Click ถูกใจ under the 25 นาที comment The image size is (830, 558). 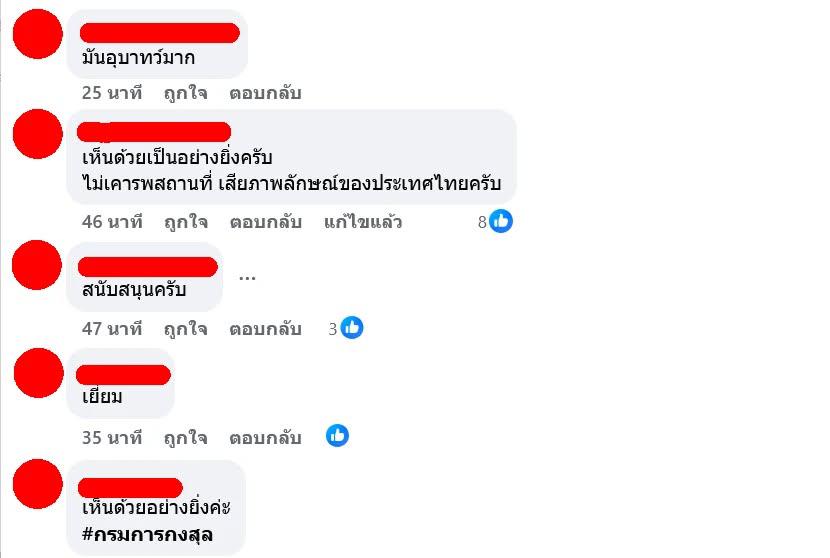click(x=185, y=93)
